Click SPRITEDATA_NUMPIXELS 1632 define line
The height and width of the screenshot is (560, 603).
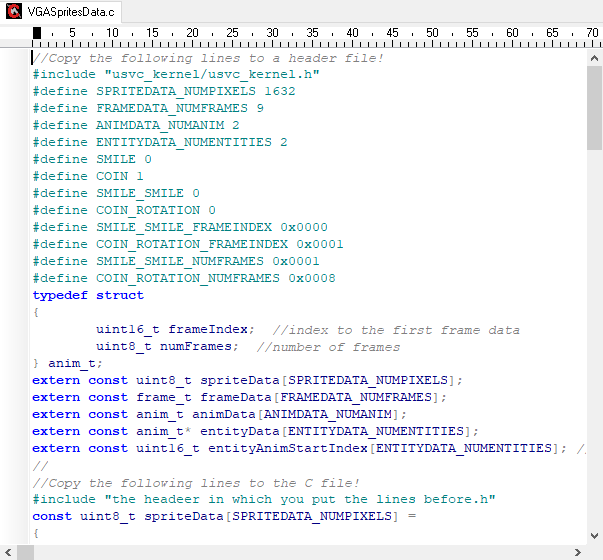(x=164, y=91)
